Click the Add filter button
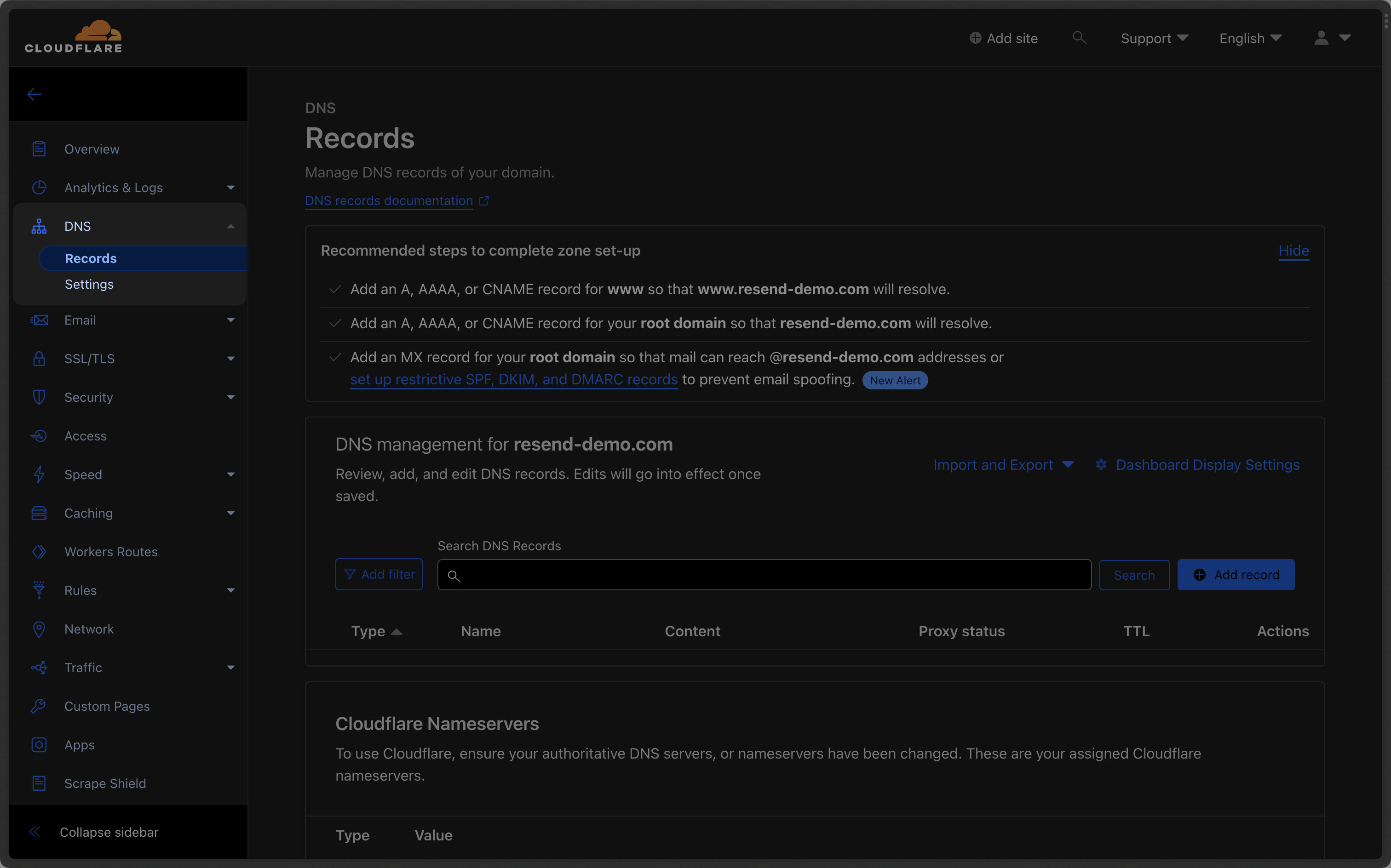 [379, 574]
